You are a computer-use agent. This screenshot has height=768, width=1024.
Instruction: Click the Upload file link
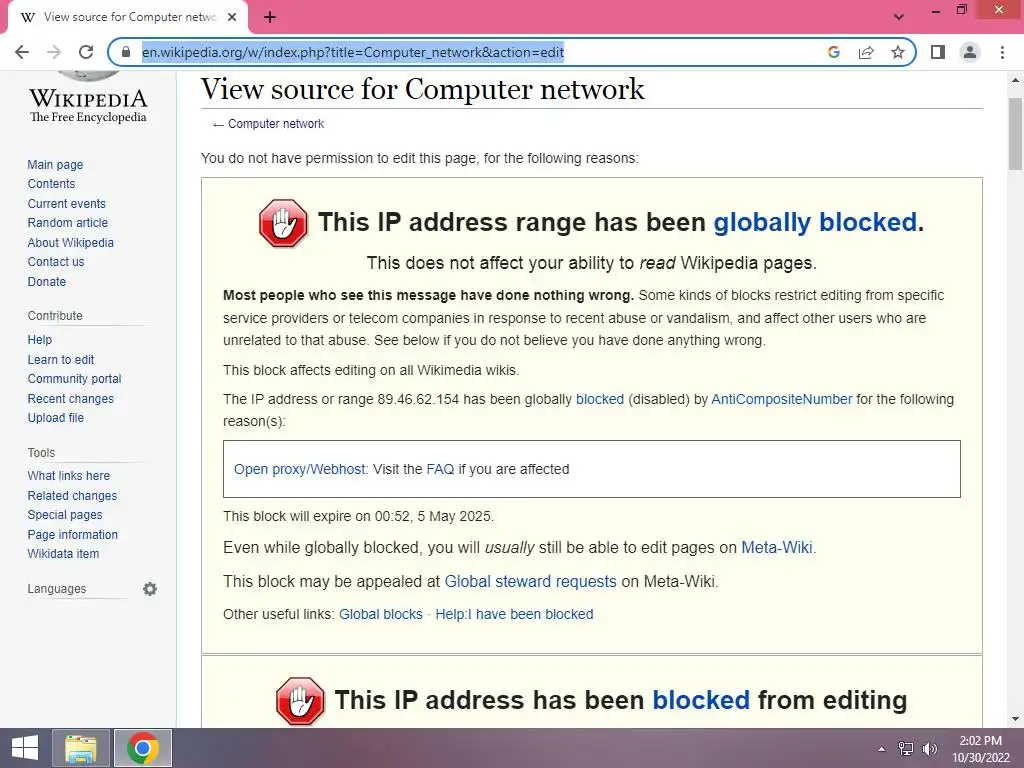56,417
